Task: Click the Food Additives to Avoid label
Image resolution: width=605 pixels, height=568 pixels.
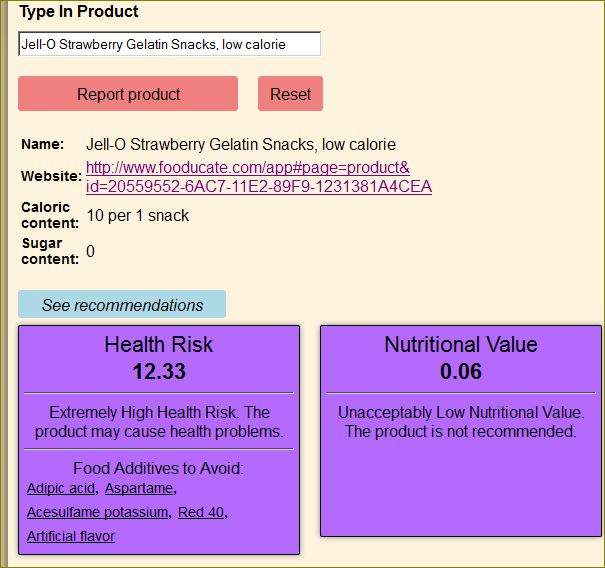Action: tap(159, 468)
